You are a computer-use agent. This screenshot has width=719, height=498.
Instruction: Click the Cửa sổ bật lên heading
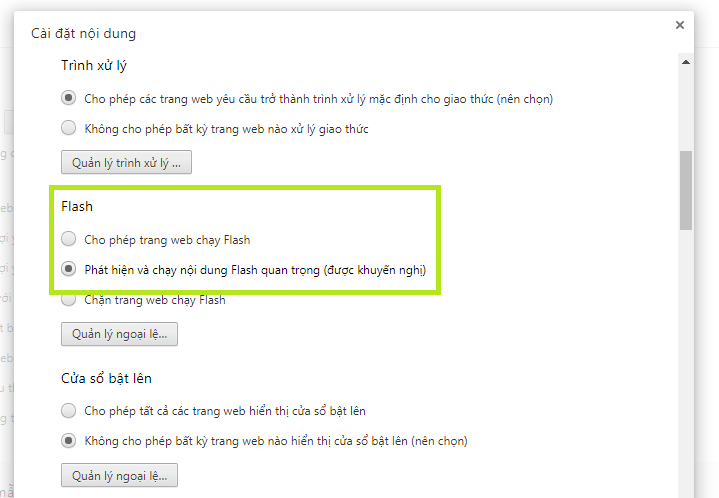coord(106,378)
